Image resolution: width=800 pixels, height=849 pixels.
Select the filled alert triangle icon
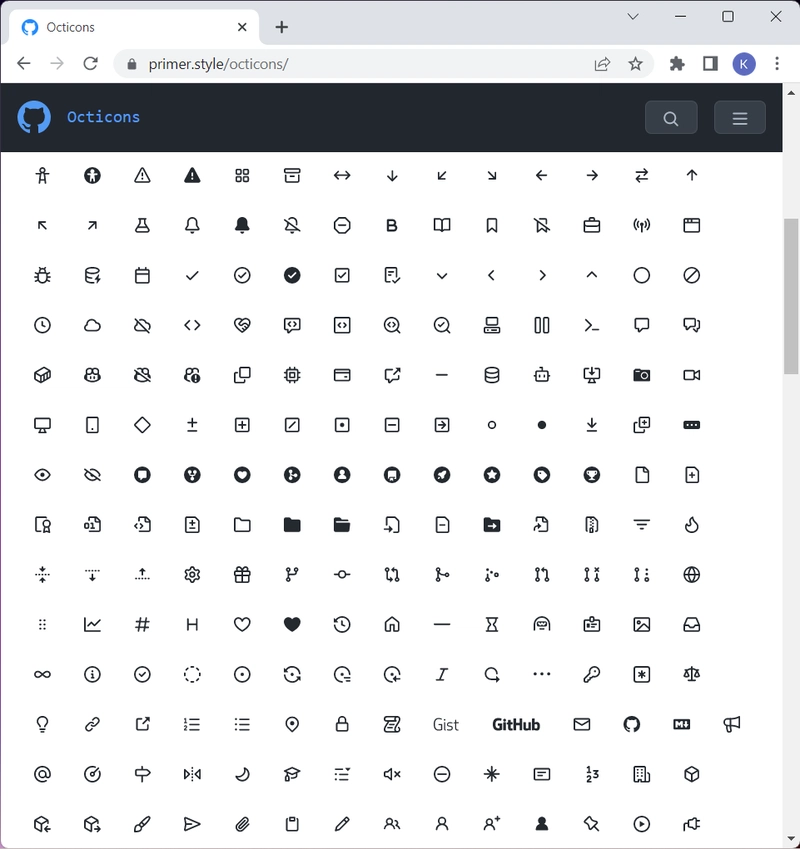[x=192, y=175]
